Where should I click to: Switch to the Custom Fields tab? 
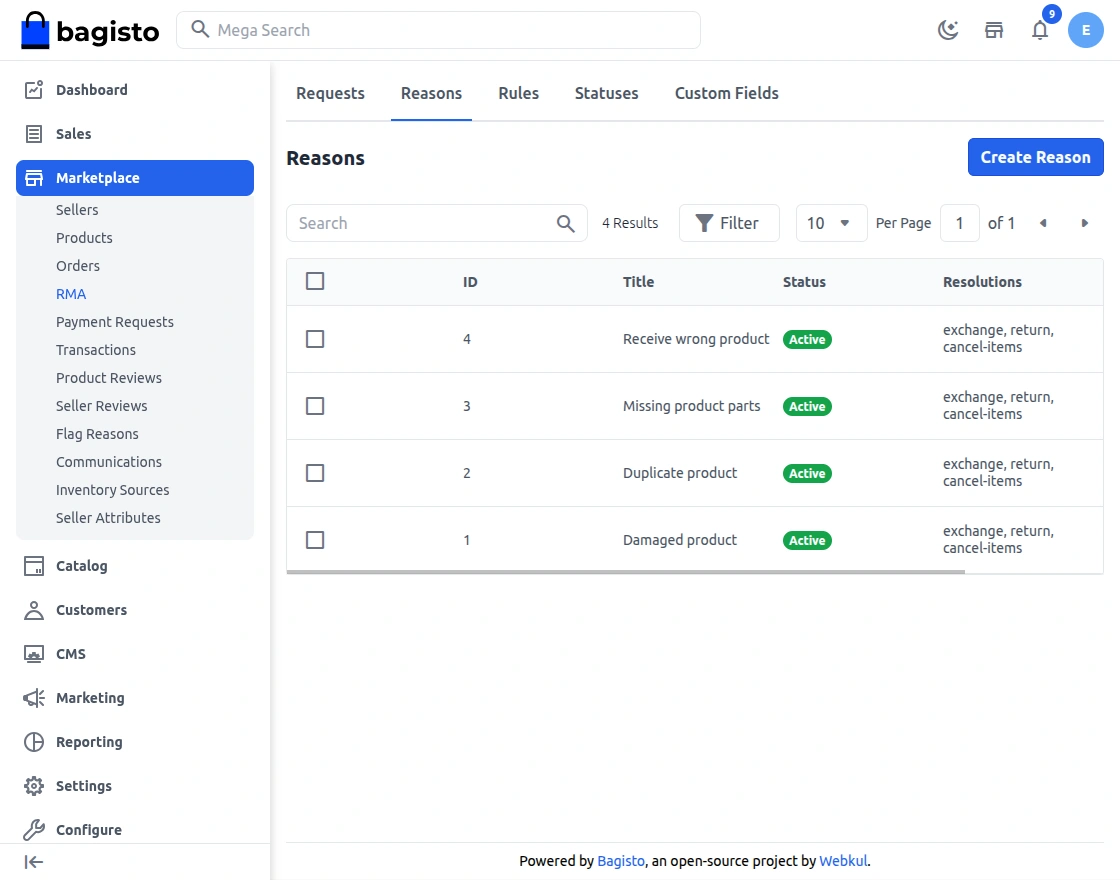[x=726, y=93]
